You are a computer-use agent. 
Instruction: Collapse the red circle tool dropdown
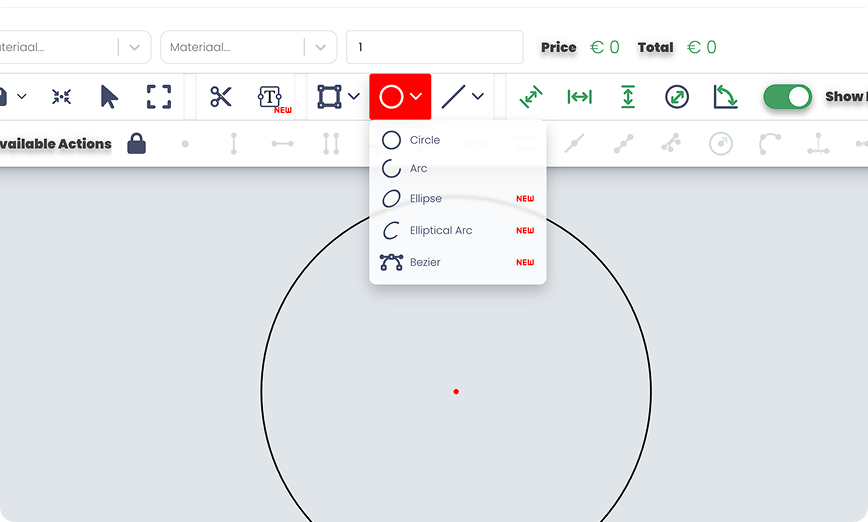(416, 97)
